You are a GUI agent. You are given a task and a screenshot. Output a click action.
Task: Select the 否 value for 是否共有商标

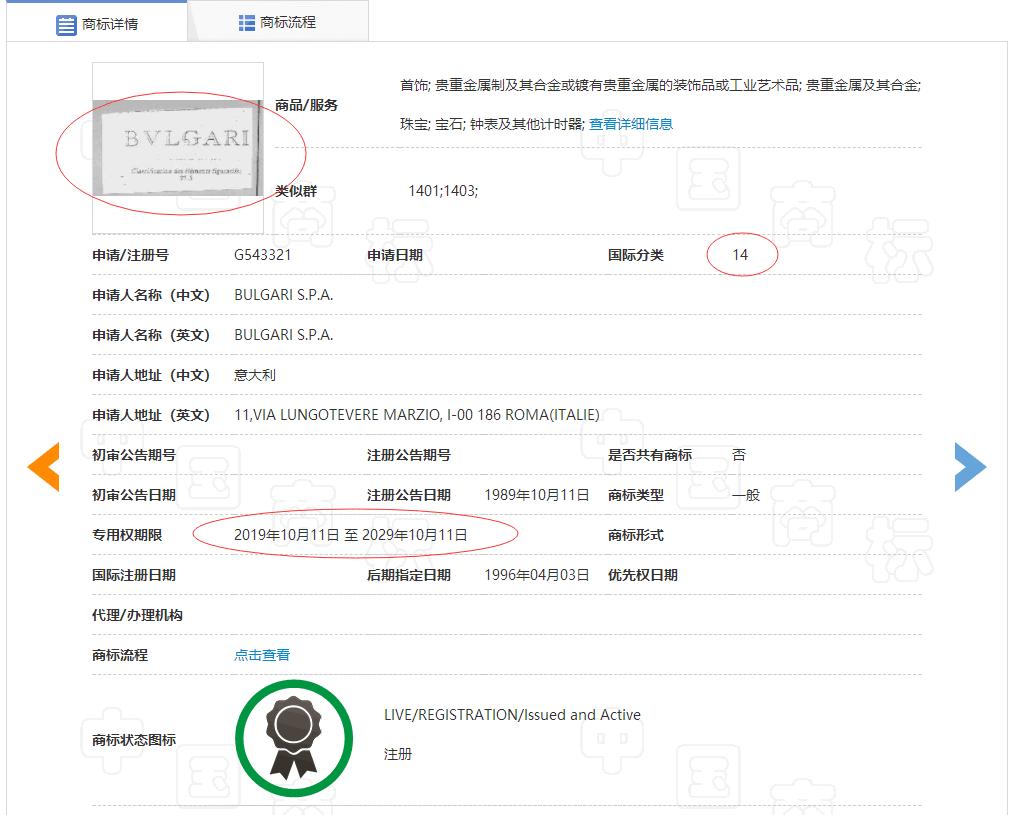point(740,454)
